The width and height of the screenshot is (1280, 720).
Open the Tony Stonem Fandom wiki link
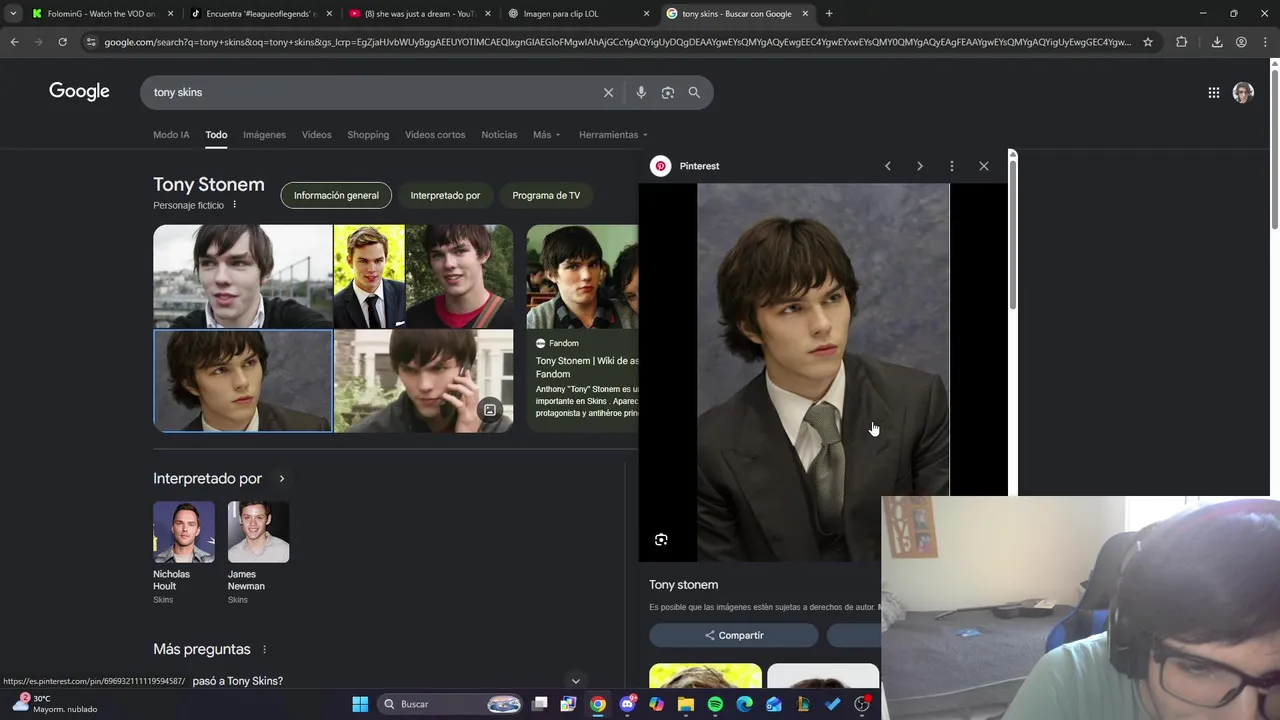click(587, 367)
